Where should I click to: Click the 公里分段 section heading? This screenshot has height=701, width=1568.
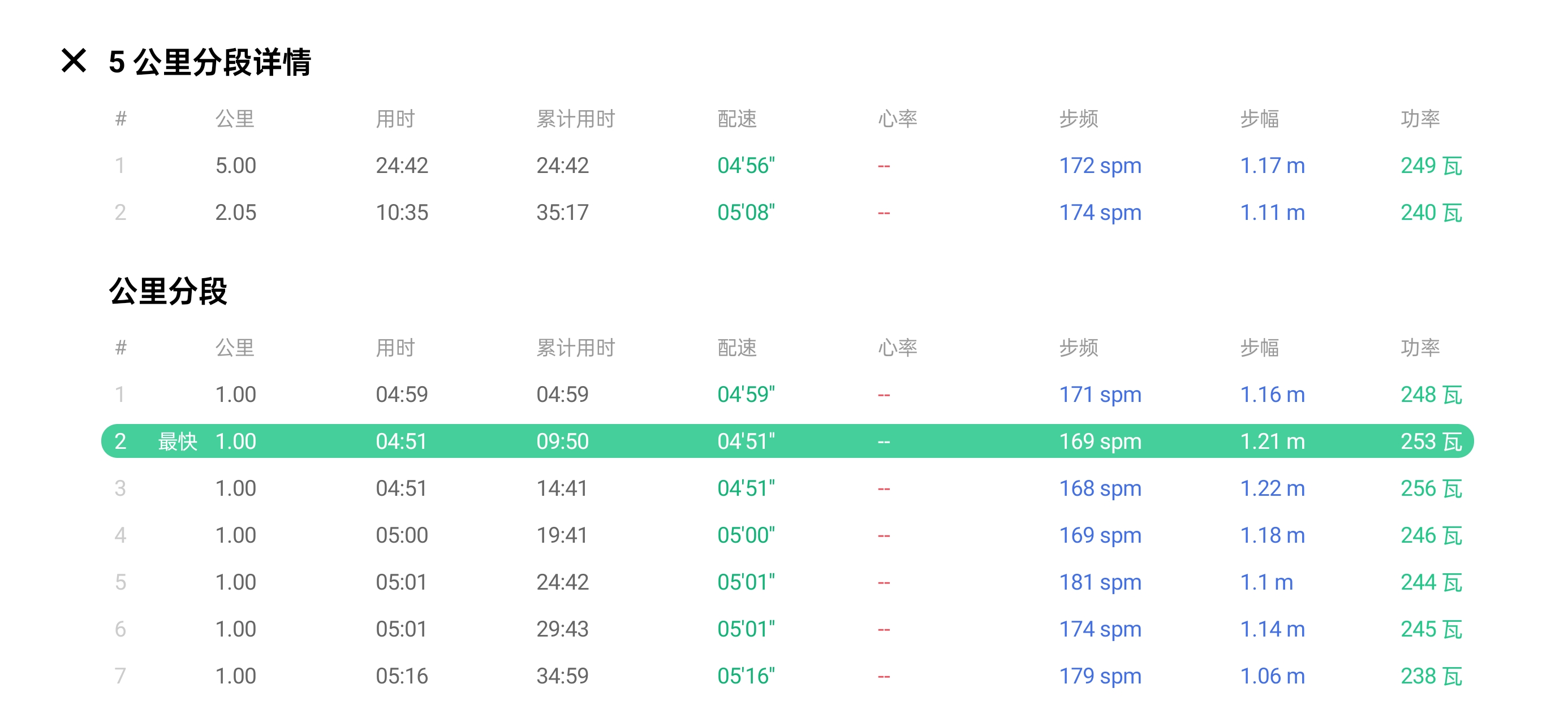168,291
